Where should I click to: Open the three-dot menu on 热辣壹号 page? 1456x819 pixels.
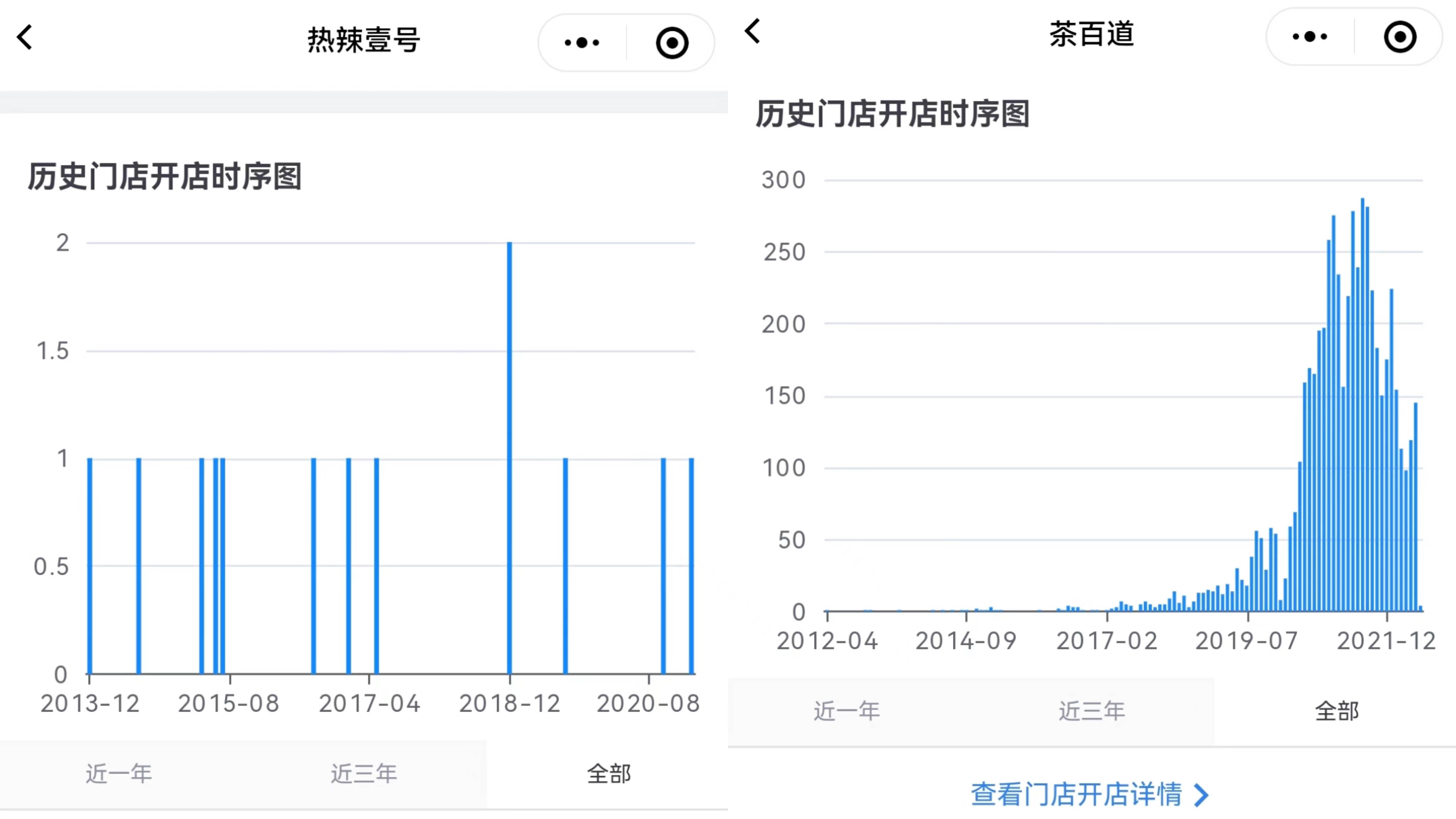(x=582, y=42)
